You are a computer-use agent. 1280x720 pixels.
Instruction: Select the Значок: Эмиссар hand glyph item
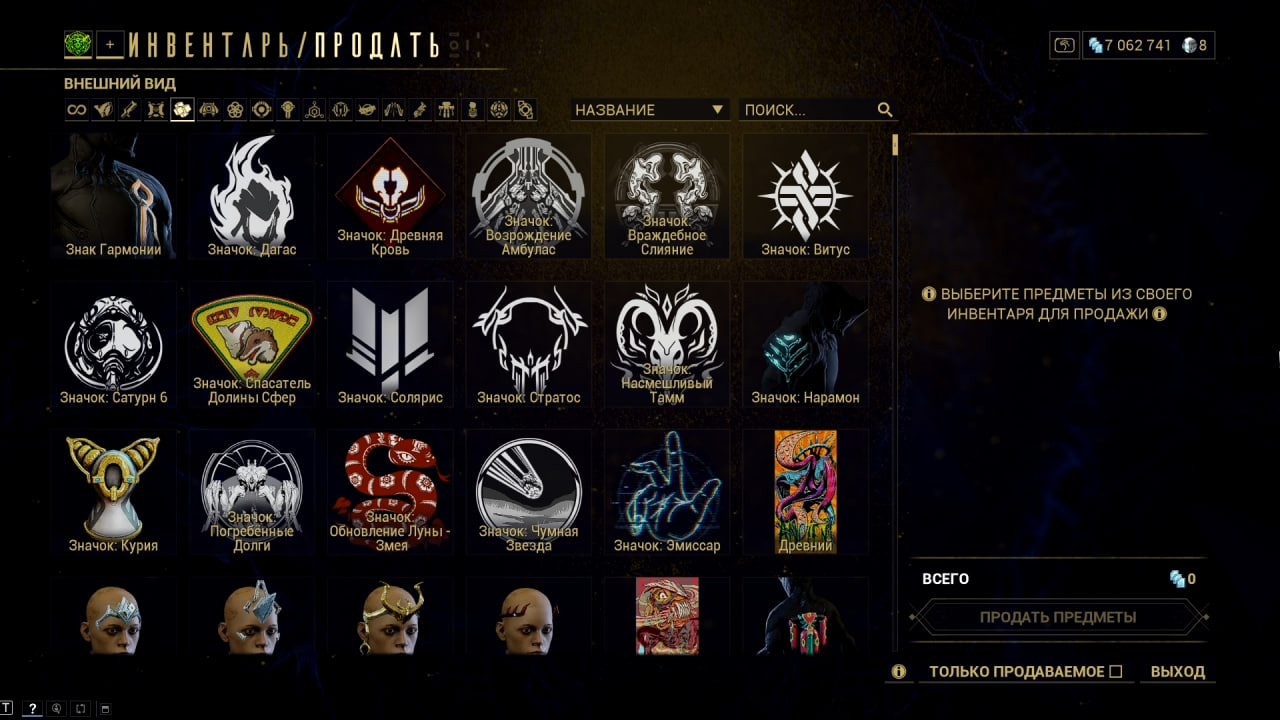coord(667,492)
